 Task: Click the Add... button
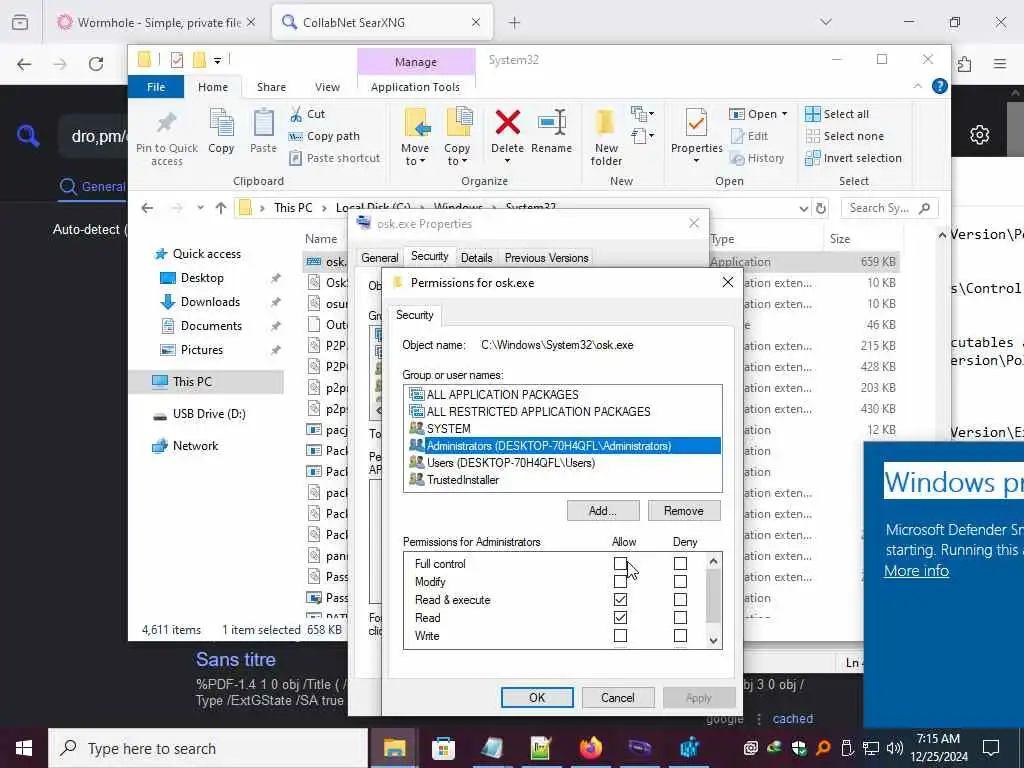pyautogui.click(x=603, y=511)
